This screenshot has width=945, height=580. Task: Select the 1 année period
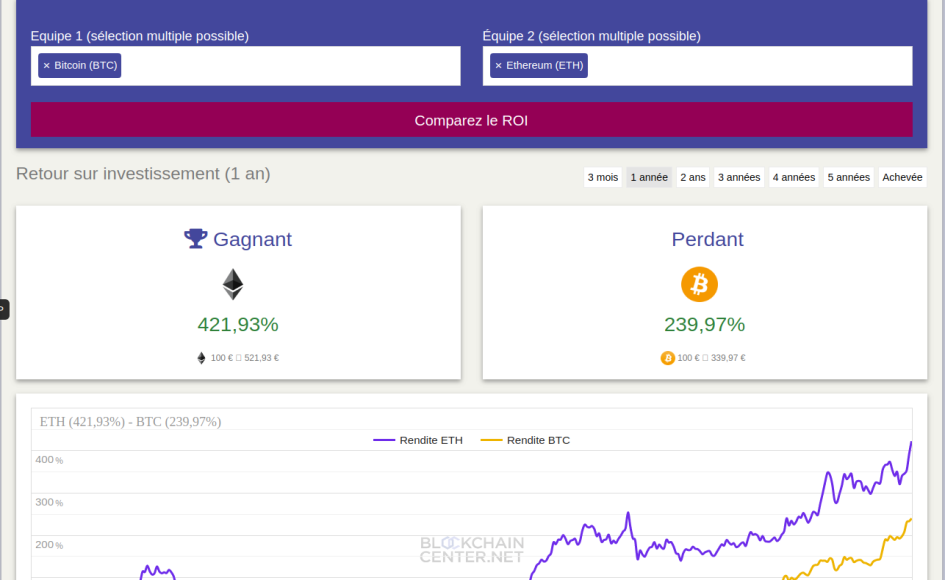tap(649, 177)
